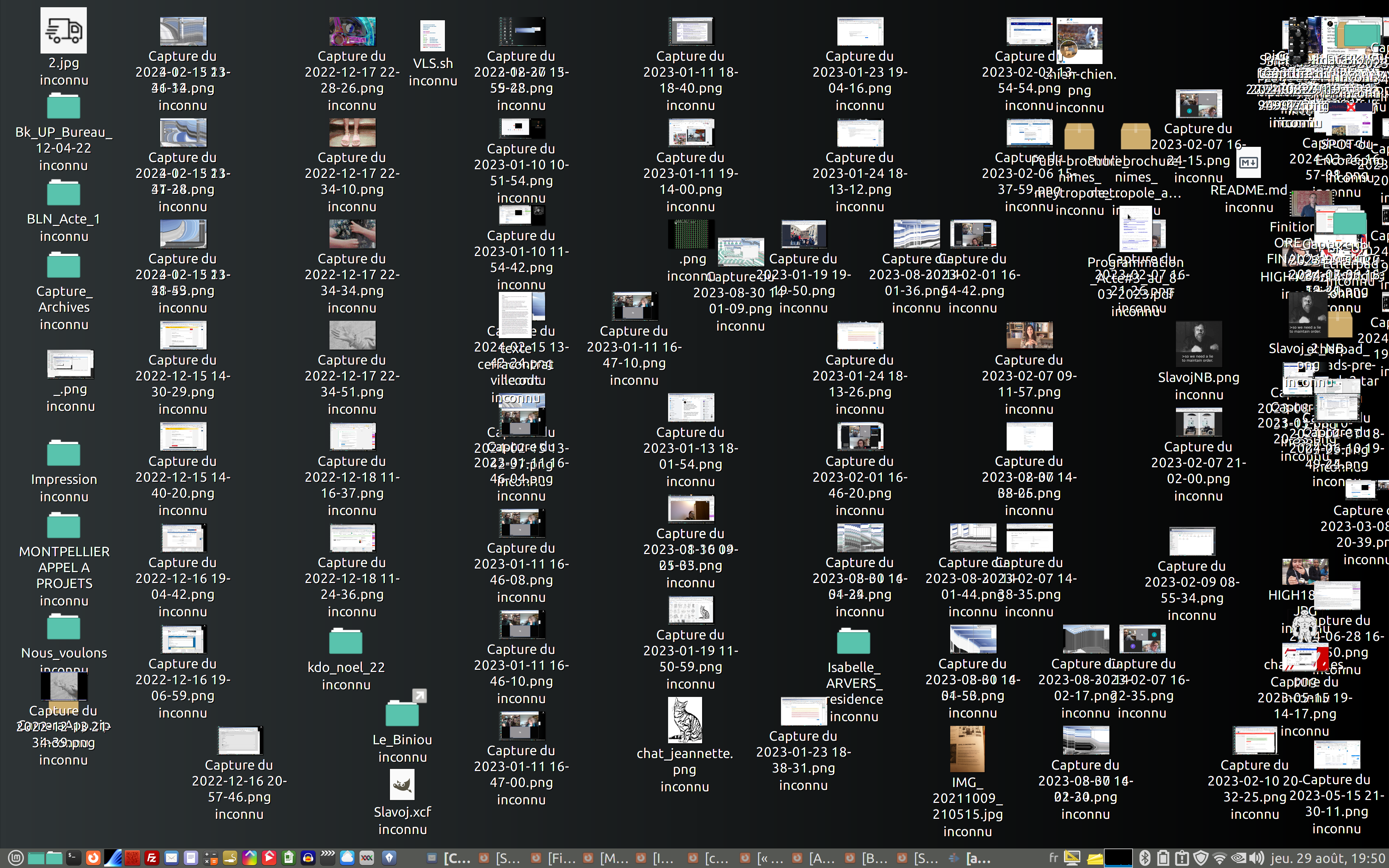Image resolution: width=1389 pixels, height=868 pixels.
Task: Open the QR code app launcher
Action: click(132, 858)
